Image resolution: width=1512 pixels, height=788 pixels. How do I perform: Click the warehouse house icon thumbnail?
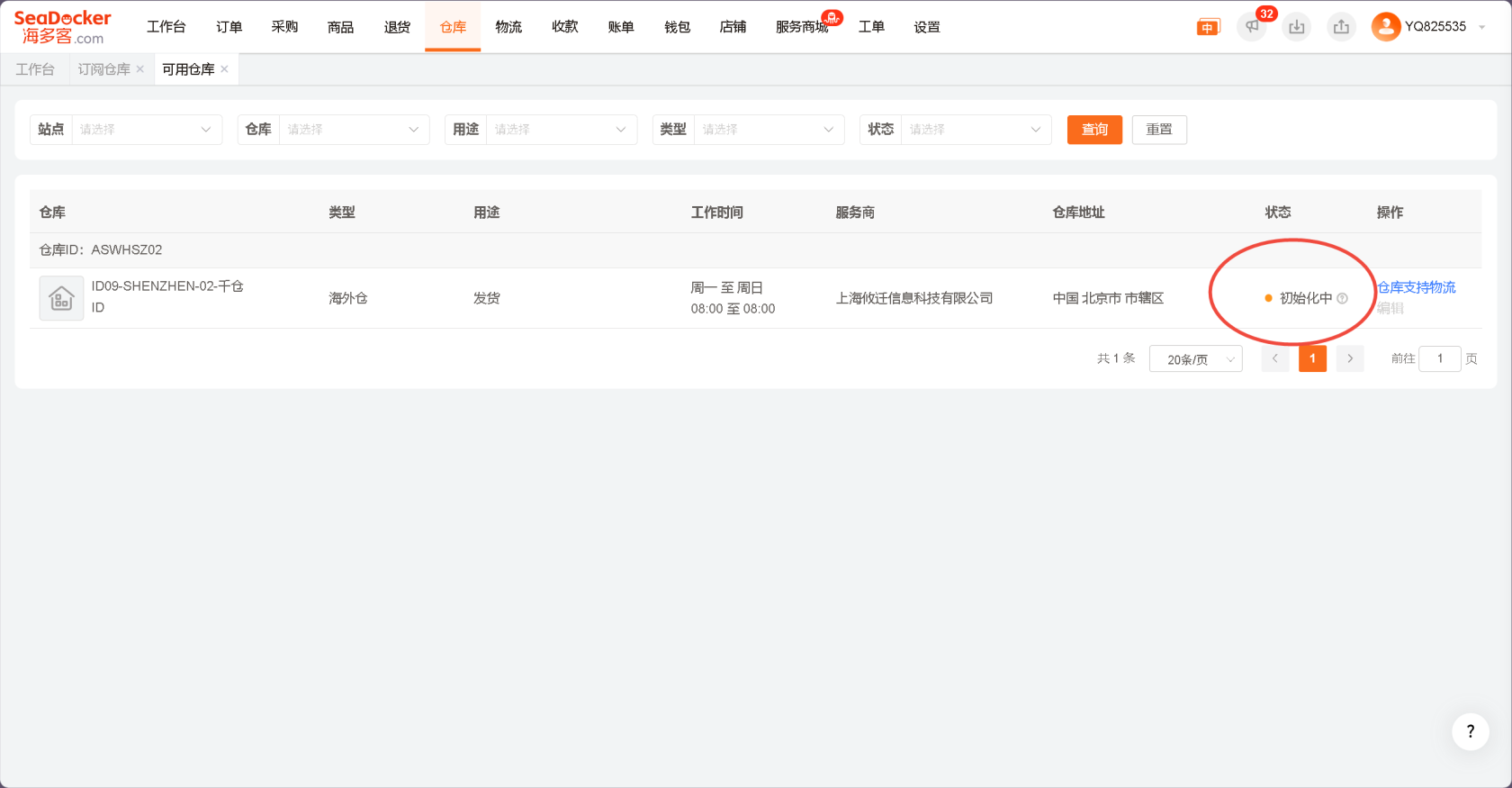pos(61,298)
